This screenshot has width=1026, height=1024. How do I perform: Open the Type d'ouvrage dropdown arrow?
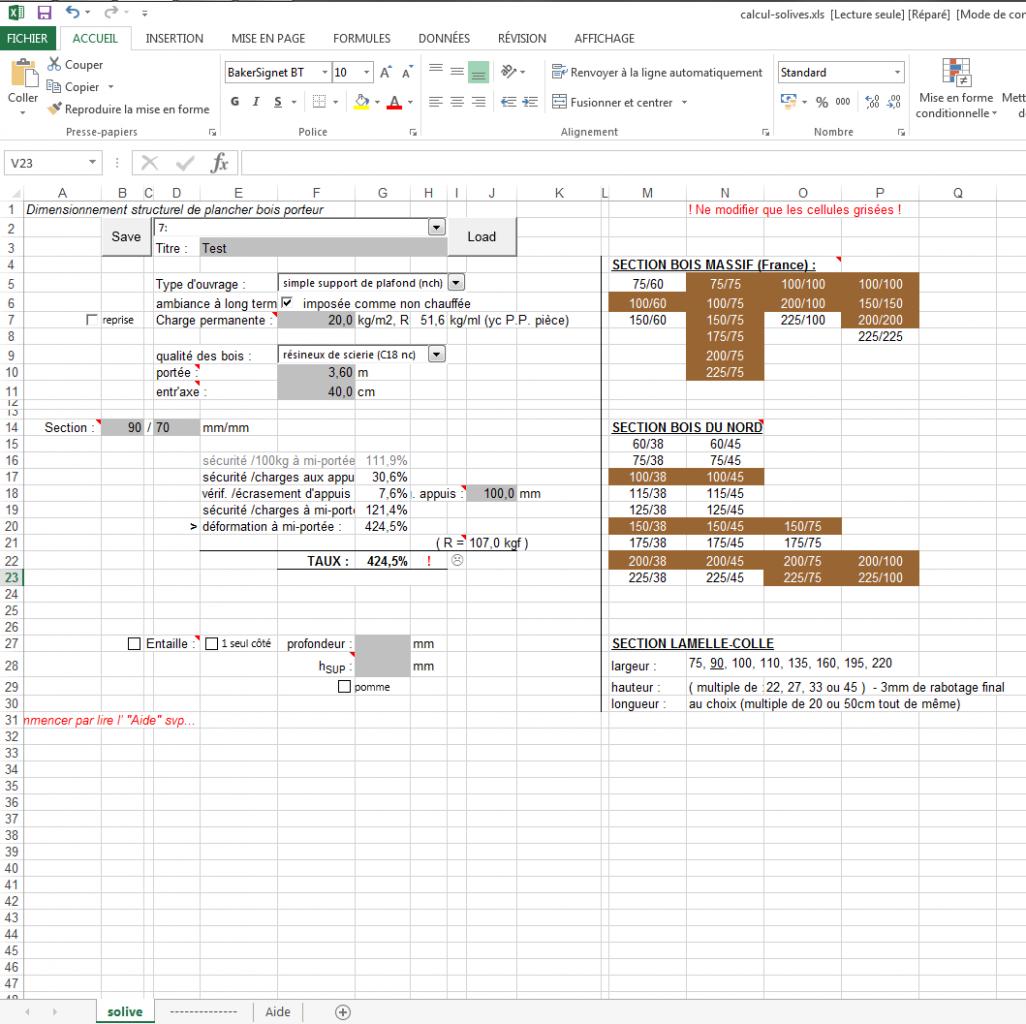(456, 282)
